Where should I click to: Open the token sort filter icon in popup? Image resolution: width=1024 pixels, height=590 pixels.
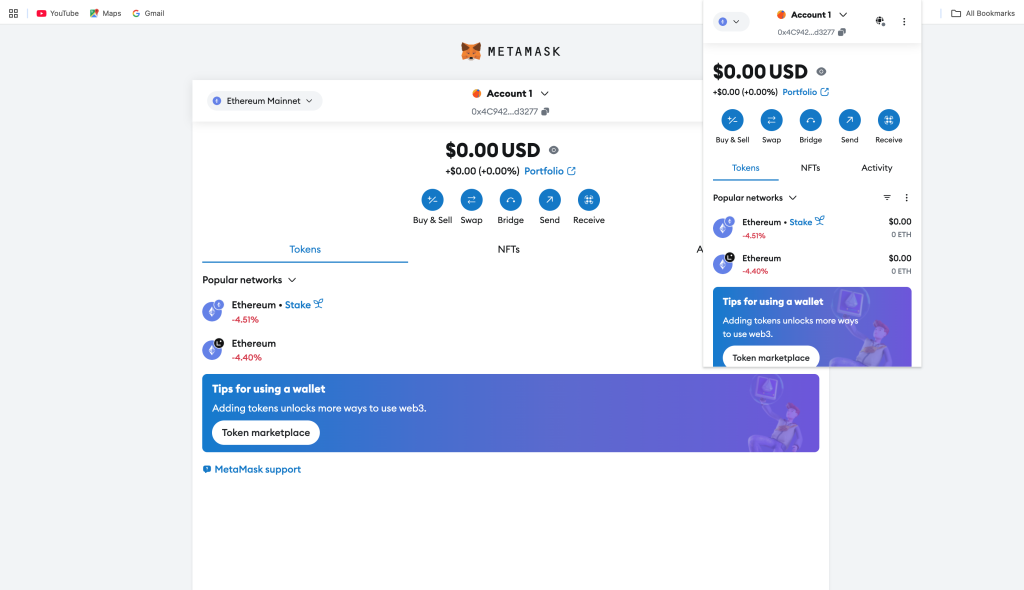tap(887, 198)
